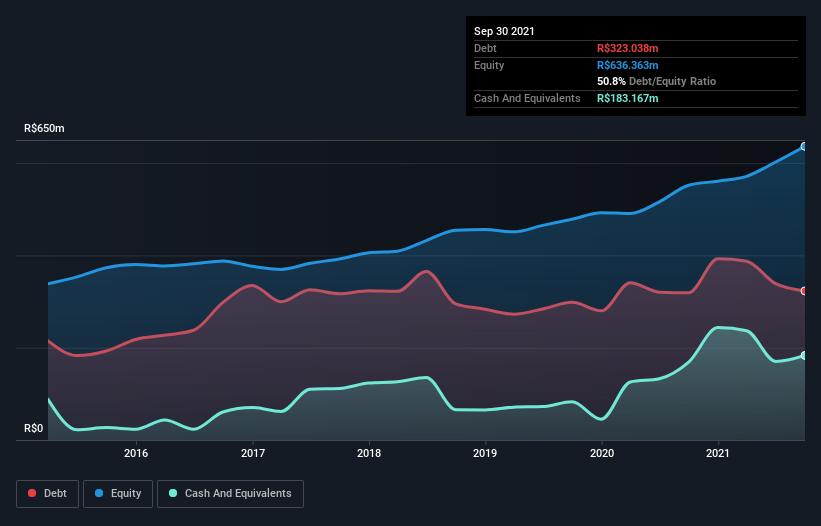
Task: Toggle the Equity series legend button
Action: pyautogui.click(x=118, y=494)
